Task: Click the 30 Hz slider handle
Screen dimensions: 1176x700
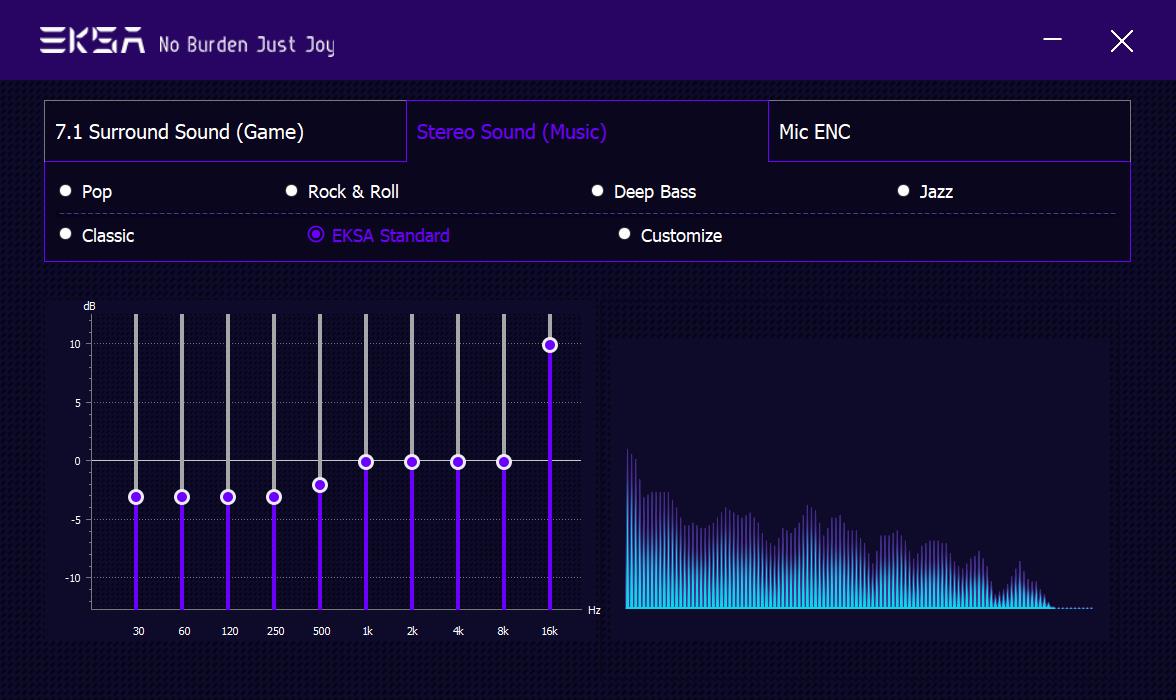Action: click(136, 497)
